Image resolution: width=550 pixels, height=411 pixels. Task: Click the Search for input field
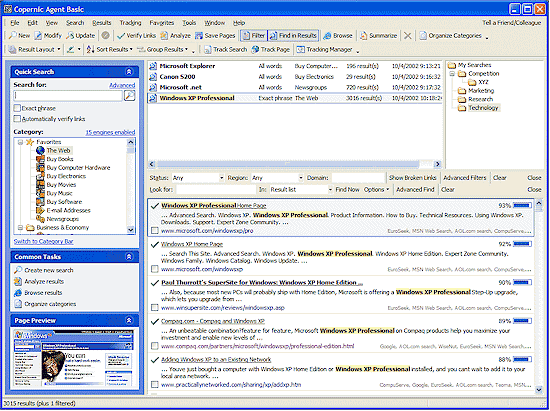click(68, 95)
